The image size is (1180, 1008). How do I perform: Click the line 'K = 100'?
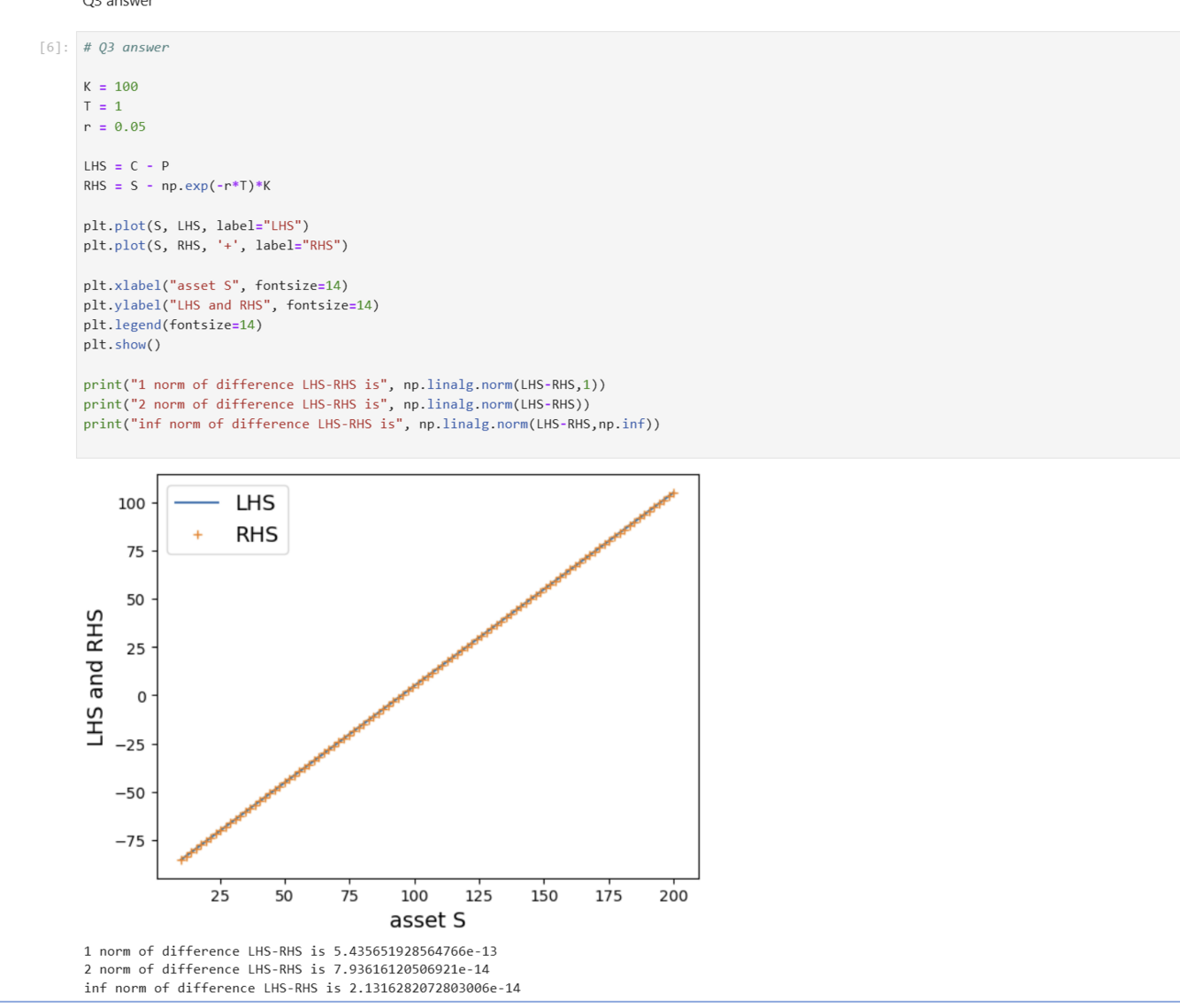[111, 87]
